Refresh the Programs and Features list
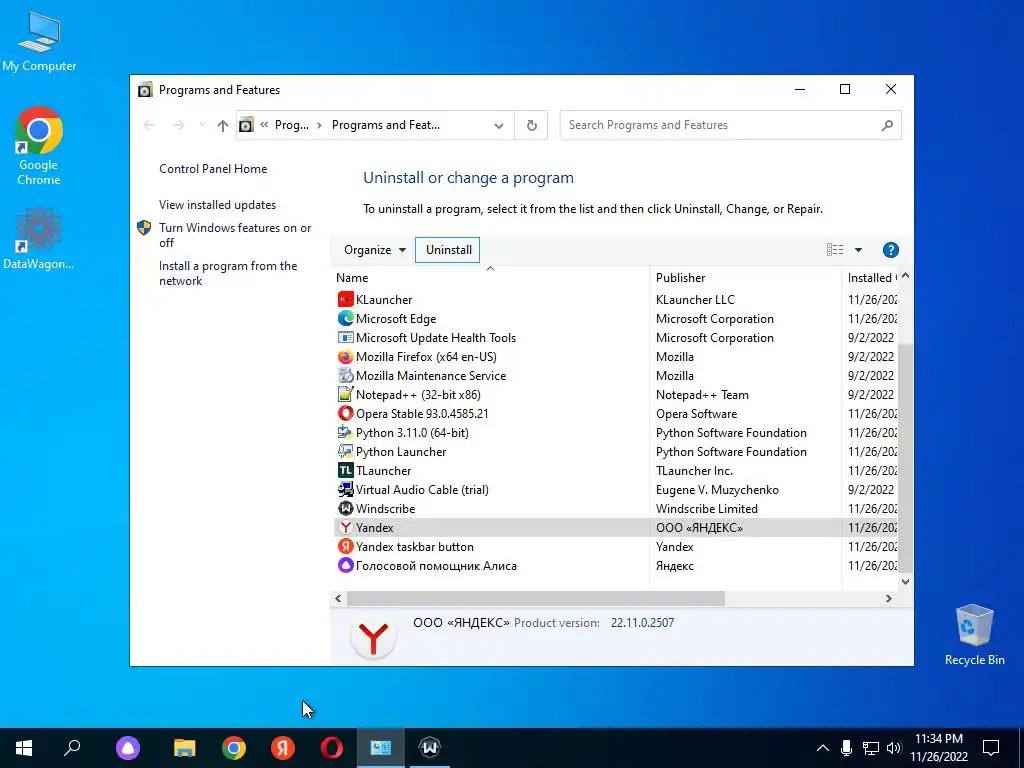Viewport: 1024px width, 768px height. [x=532, y=125]
